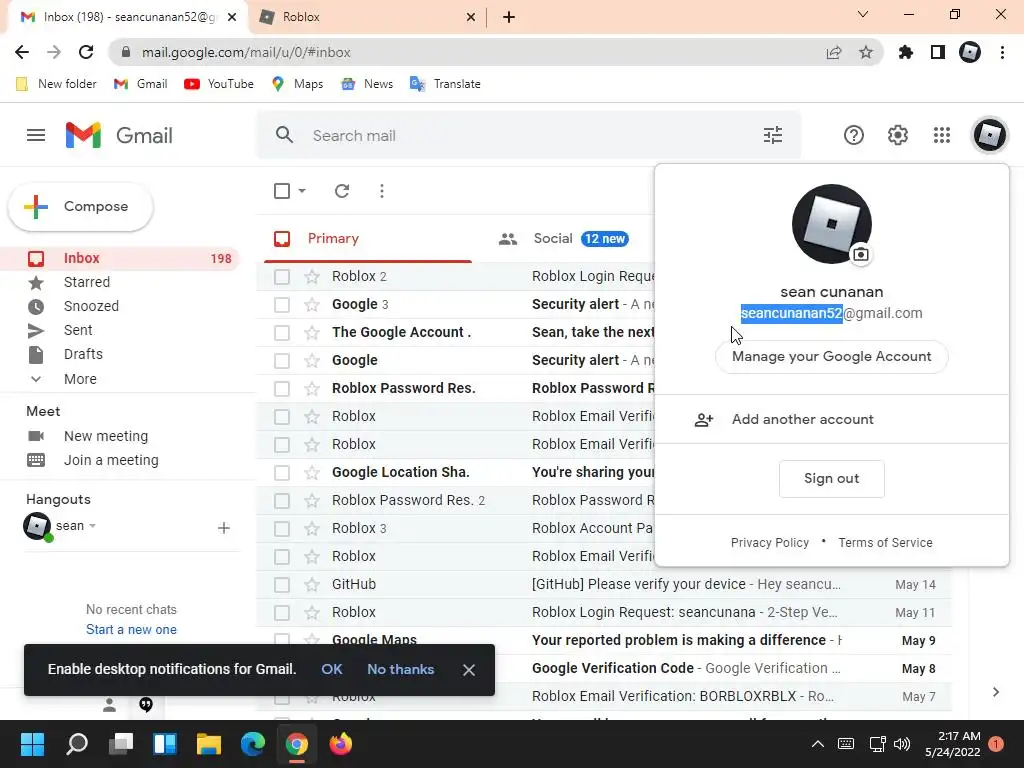Sign out of the Google account
1024x768 pixels.
click(x=831, y=479)
